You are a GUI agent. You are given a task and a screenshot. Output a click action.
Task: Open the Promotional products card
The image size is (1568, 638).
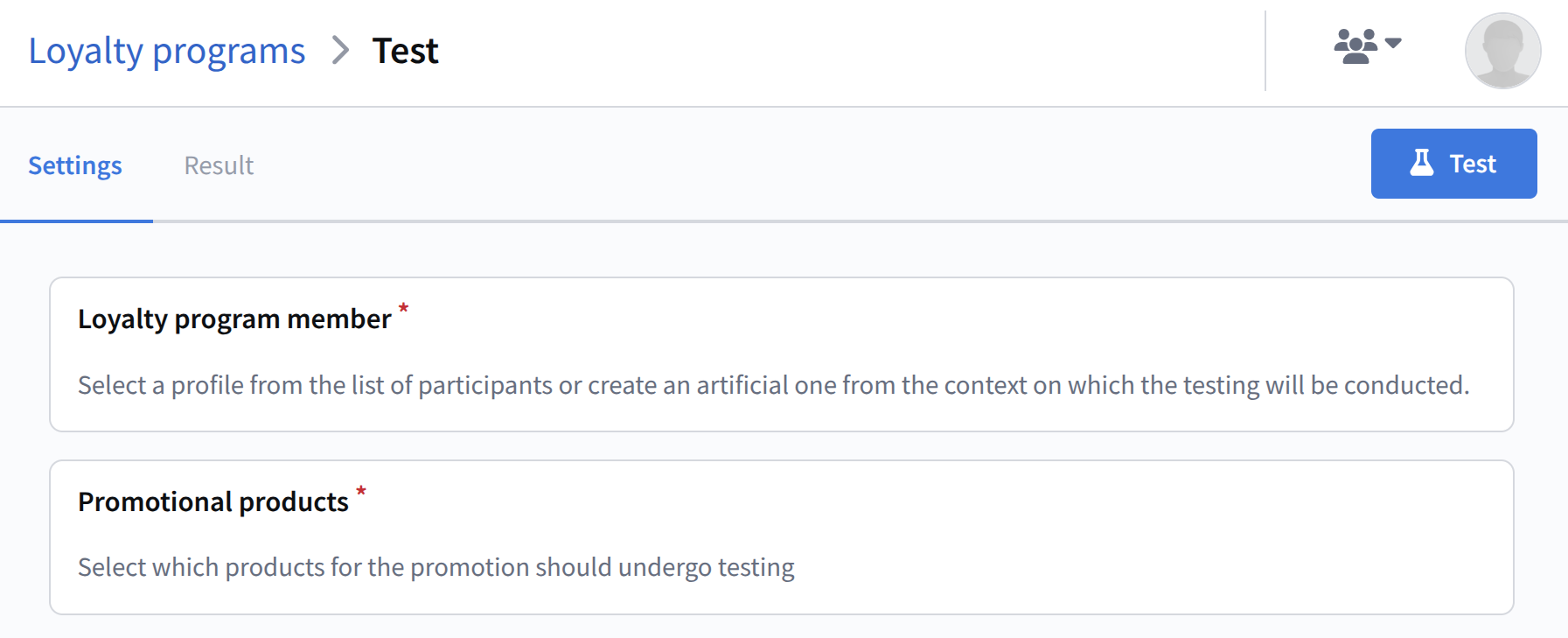pos(962,516)
